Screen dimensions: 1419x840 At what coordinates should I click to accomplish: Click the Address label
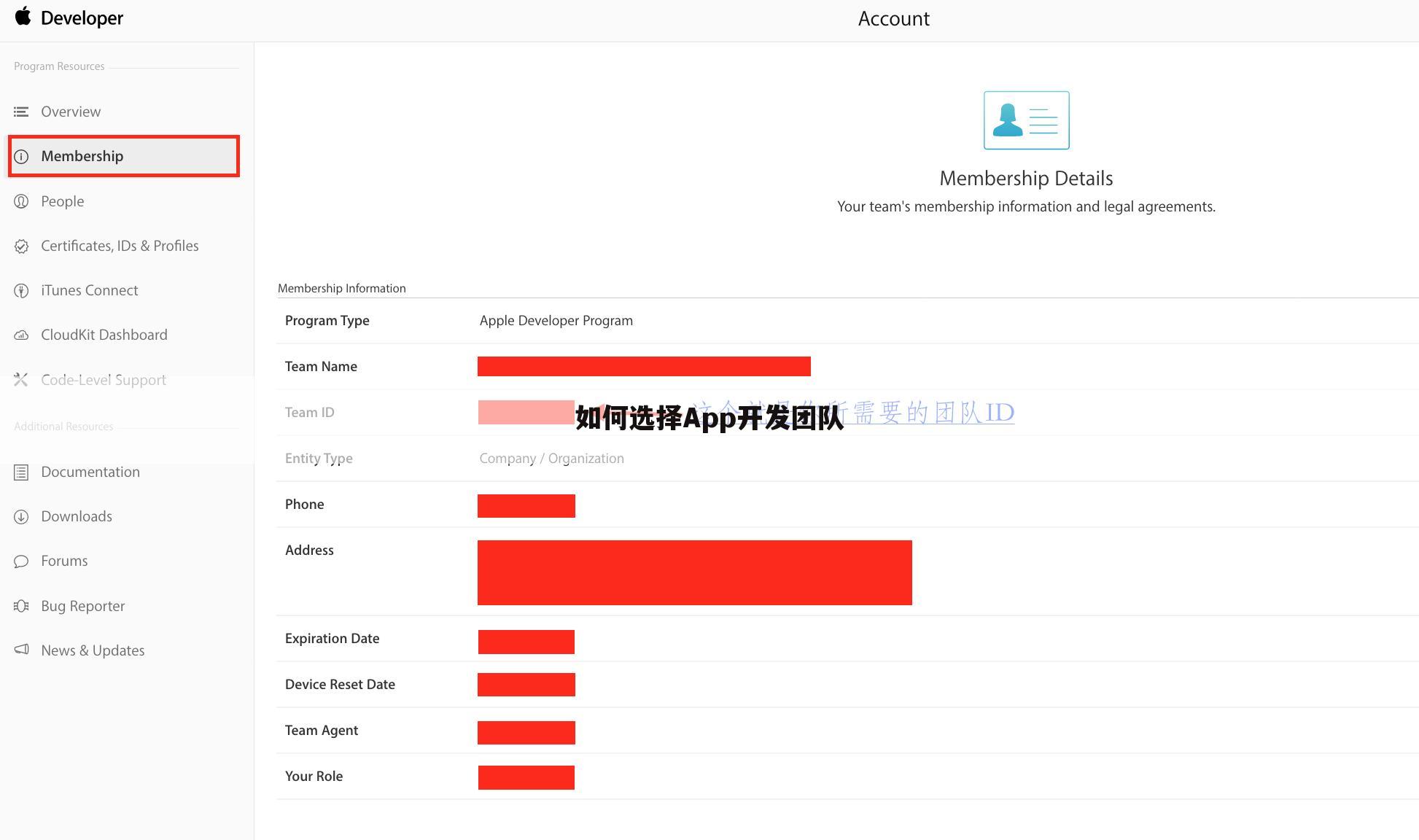pos(309,550)
